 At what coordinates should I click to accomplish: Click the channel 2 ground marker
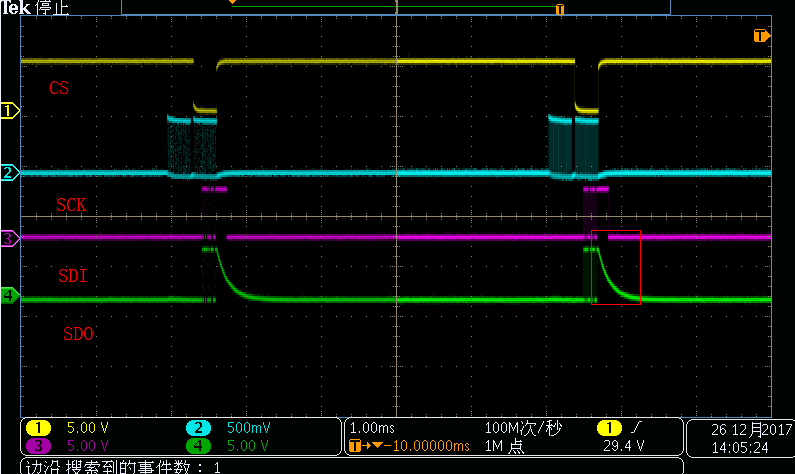tap(9, 172)
